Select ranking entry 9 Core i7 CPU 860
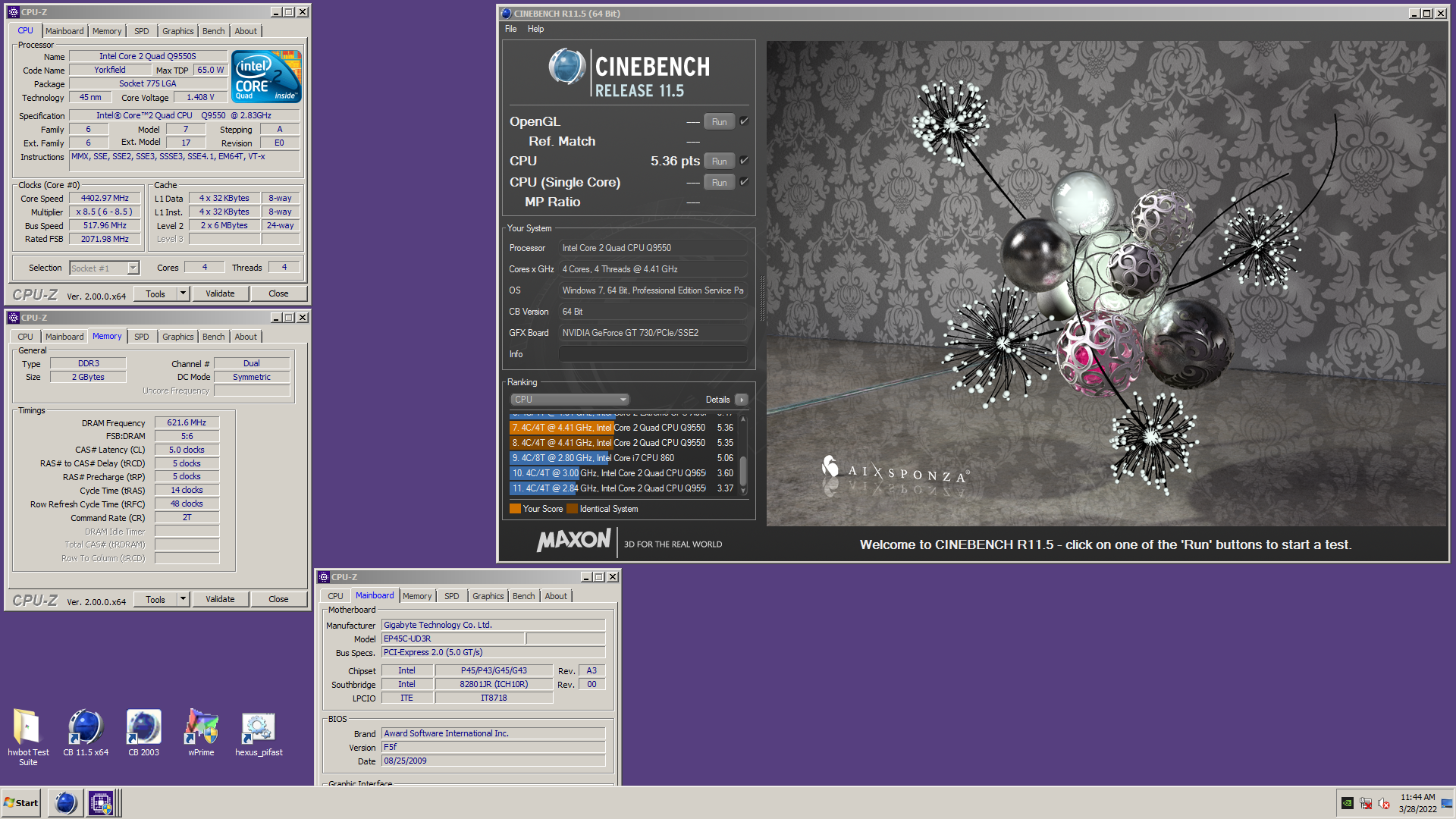 (x=623, y=458)
